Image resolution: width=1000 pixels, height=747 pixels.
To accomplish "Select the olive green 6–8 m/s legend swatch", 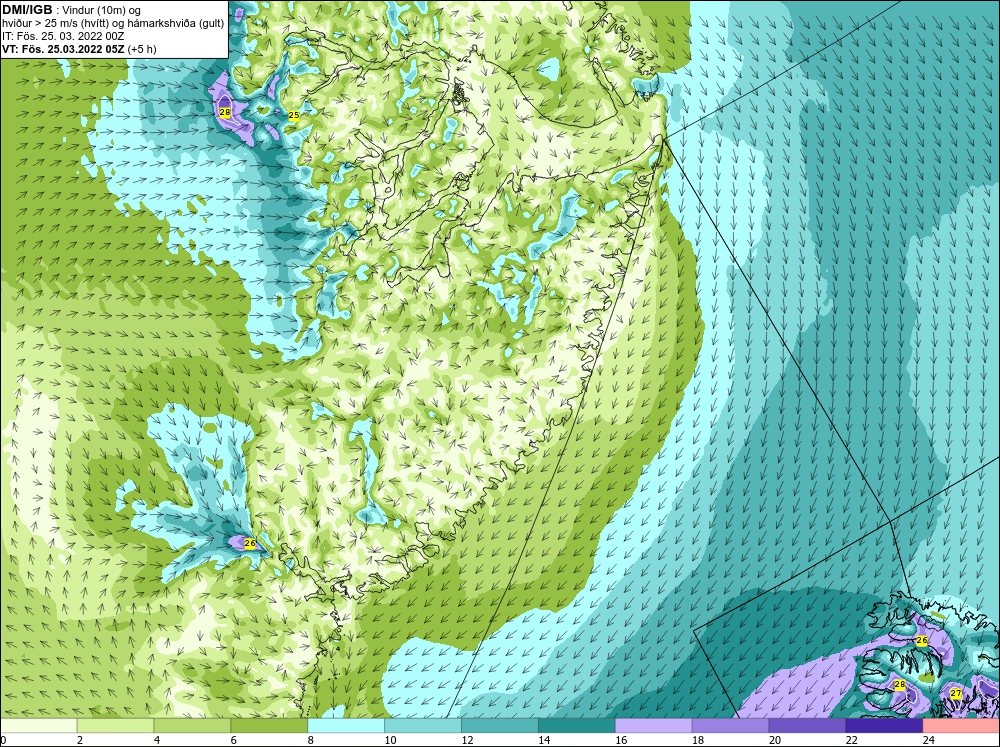I will pyautogui.click(x=269, y=726).
